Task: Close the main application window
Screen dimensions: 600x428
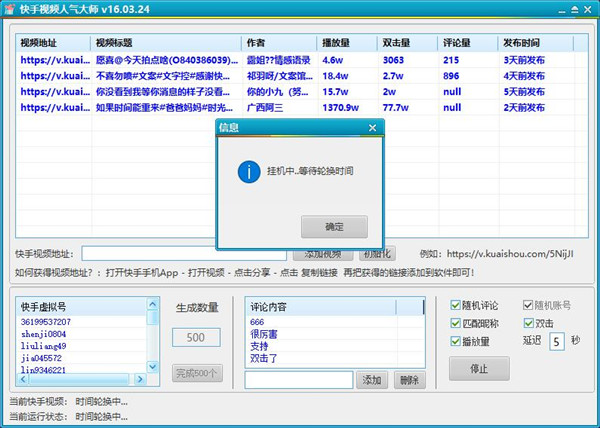Action: click(x=588, y=9)
